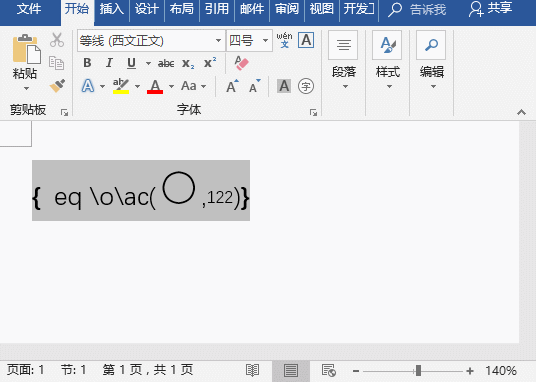Viewport: 536px width, 382px height.
Task: Switch to the 邮件 Mailings tab
Action: coord(252,9)
